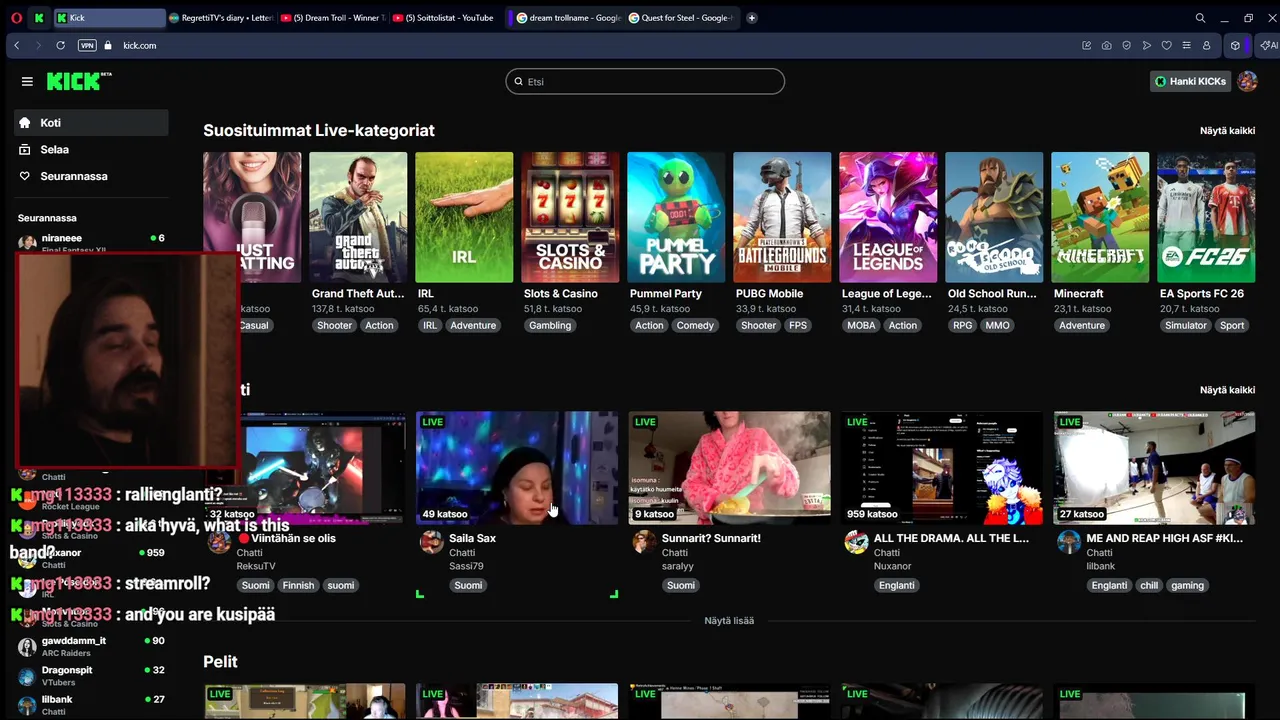Screen dimensions: 1280x720
Task: Select Shooter tag under Grand Theft Auto
Action: pos(334,326)
